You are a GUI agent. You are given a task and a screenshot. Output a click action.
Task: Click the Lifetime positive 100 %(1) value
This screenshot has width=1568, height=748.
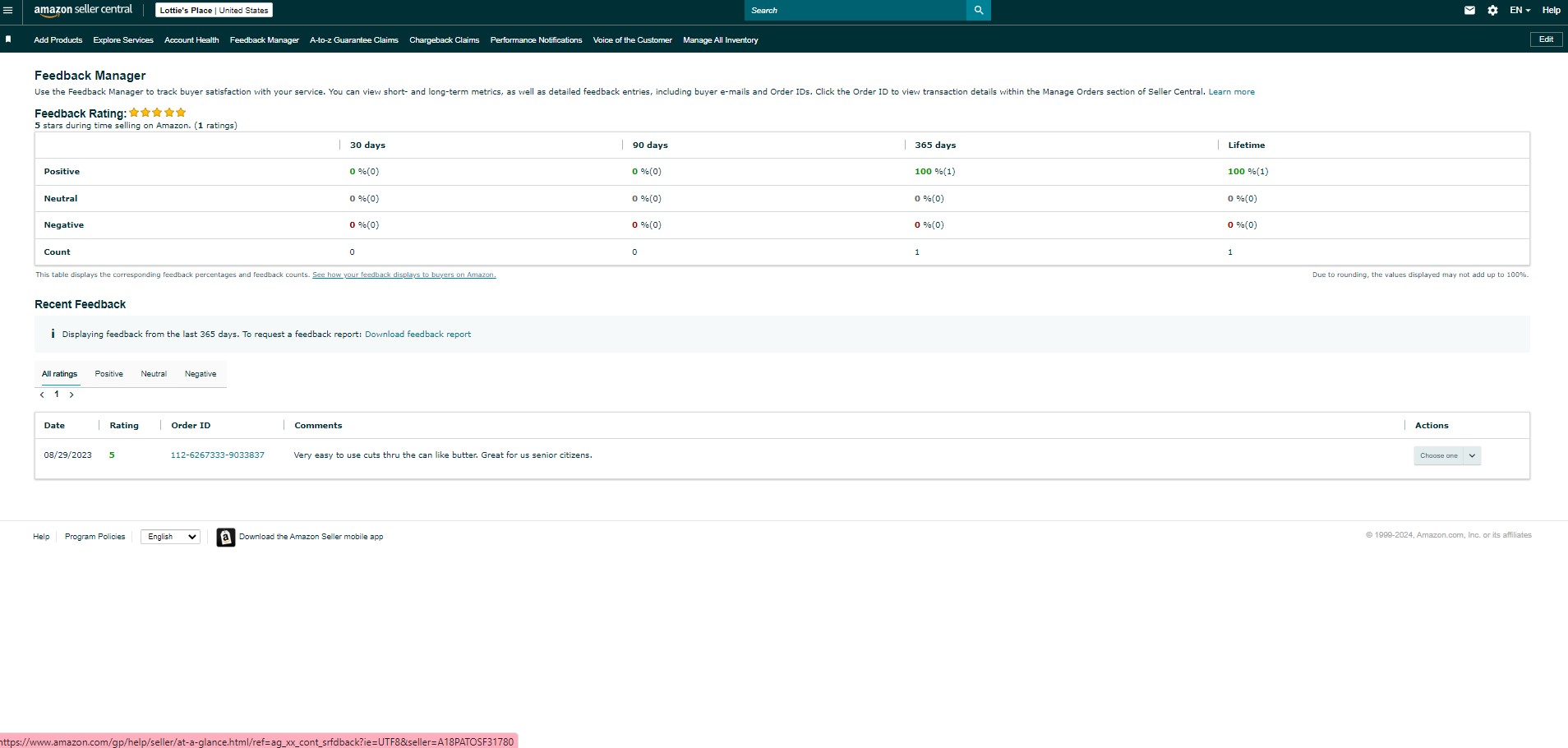point(1248,172)
